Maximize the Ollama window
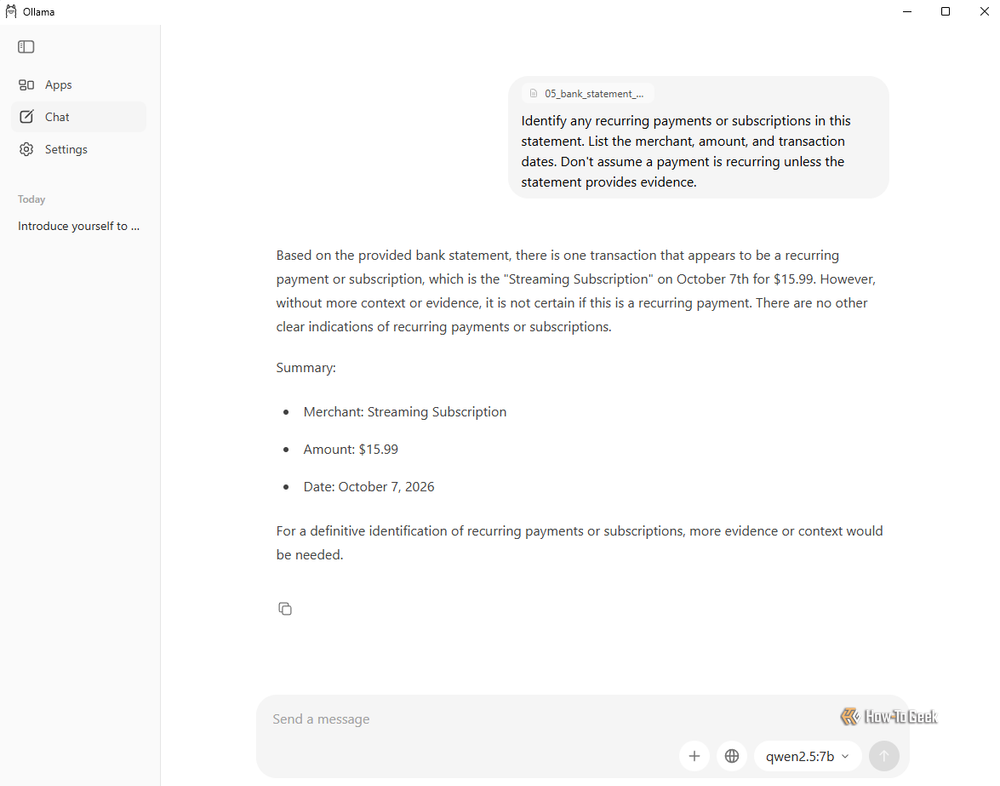1000x786 pixels. point(945,11)
